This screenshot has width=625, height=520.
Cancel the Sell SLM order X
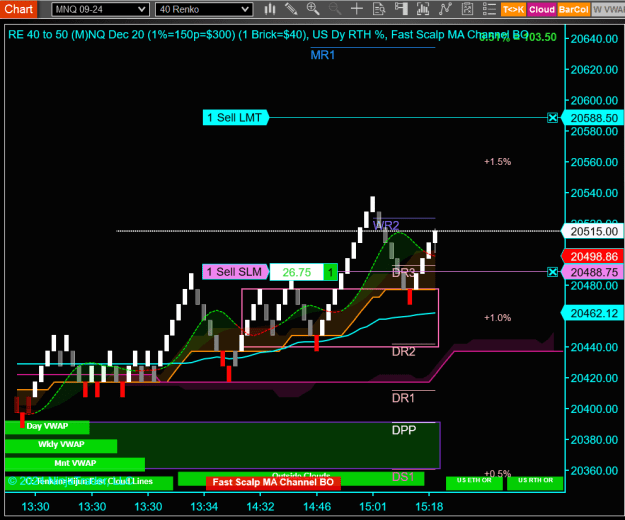(552, 272)
